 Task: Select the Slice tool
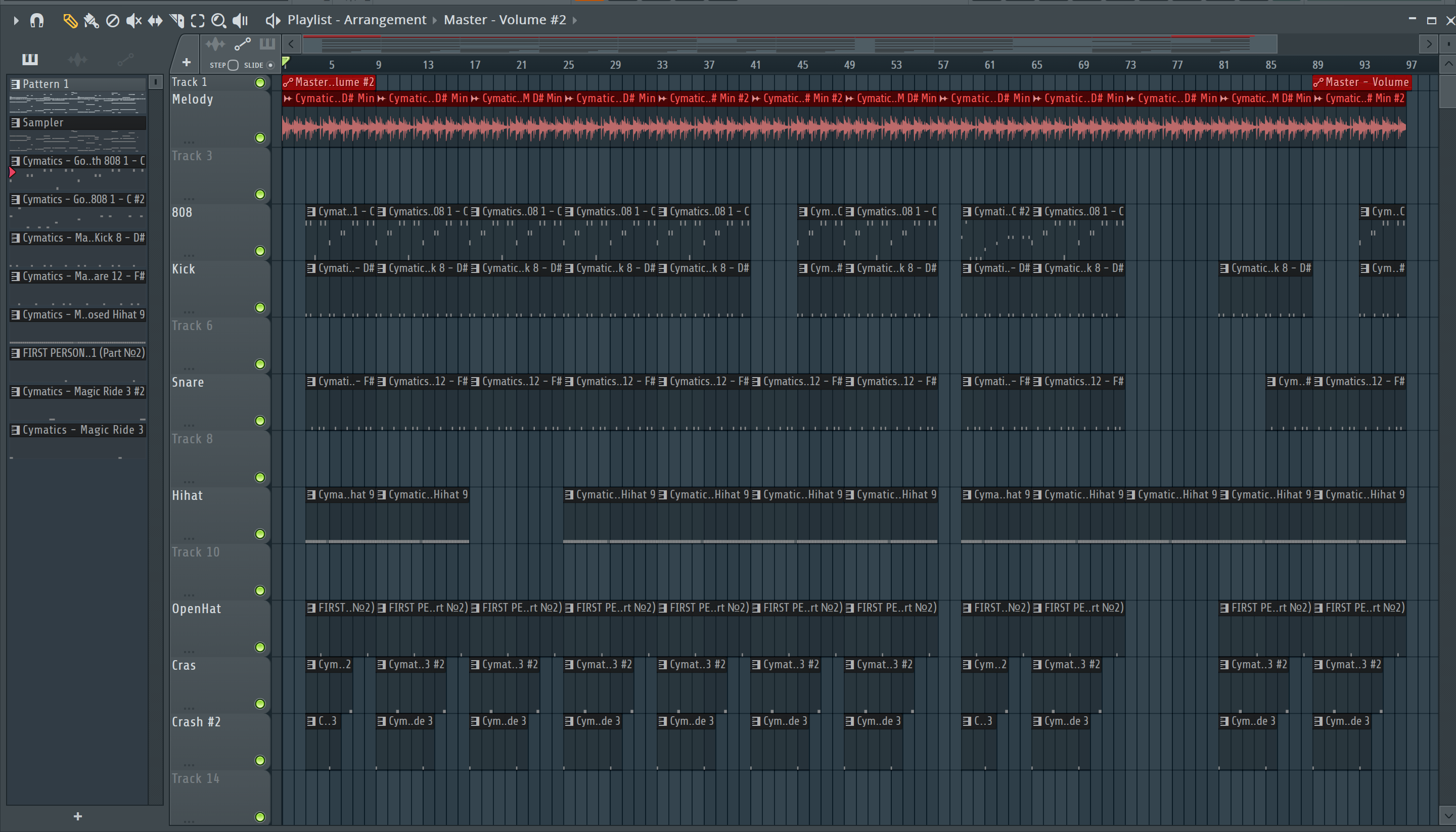click(x=176, y=21)
